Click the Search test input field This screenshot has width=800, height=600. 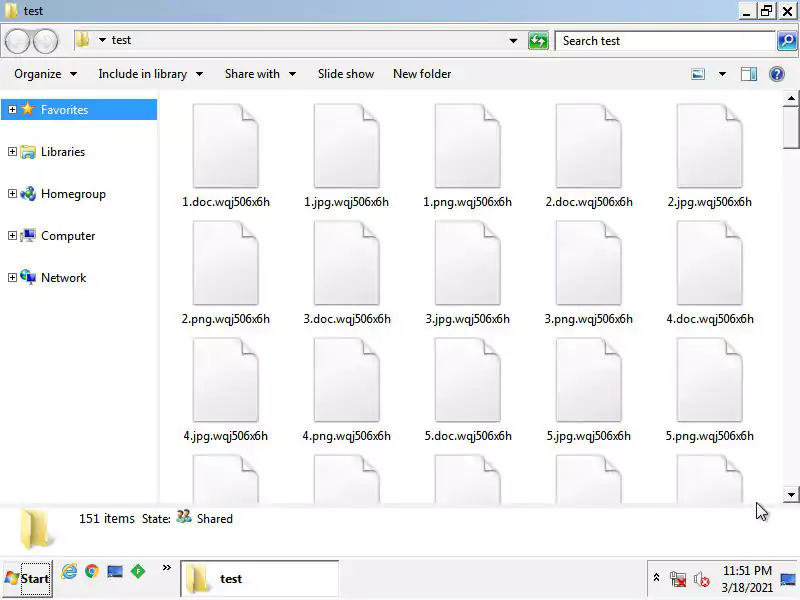click(665, 41)
